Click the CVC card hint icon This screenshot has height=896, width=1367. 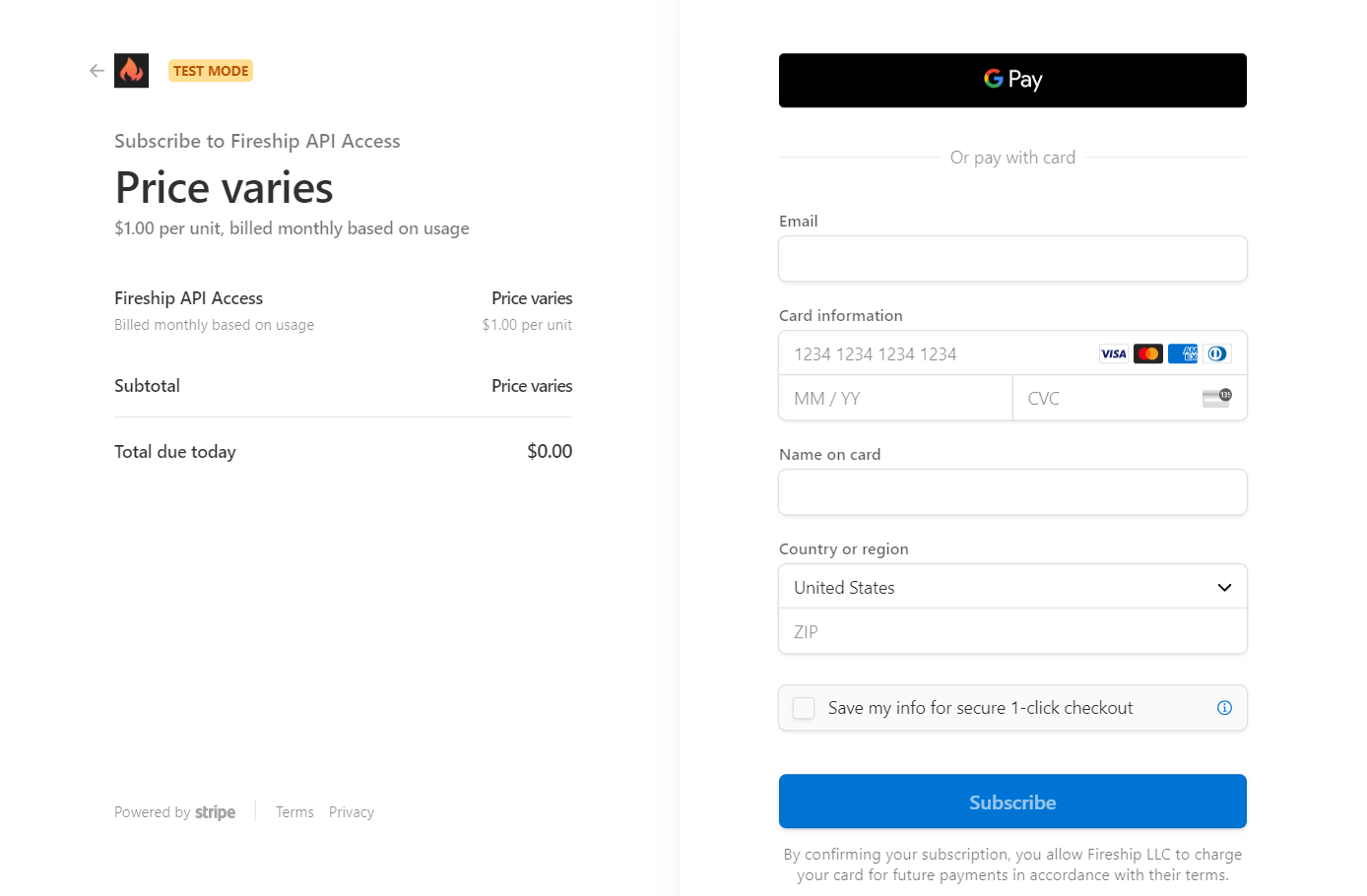[1218, 398]
